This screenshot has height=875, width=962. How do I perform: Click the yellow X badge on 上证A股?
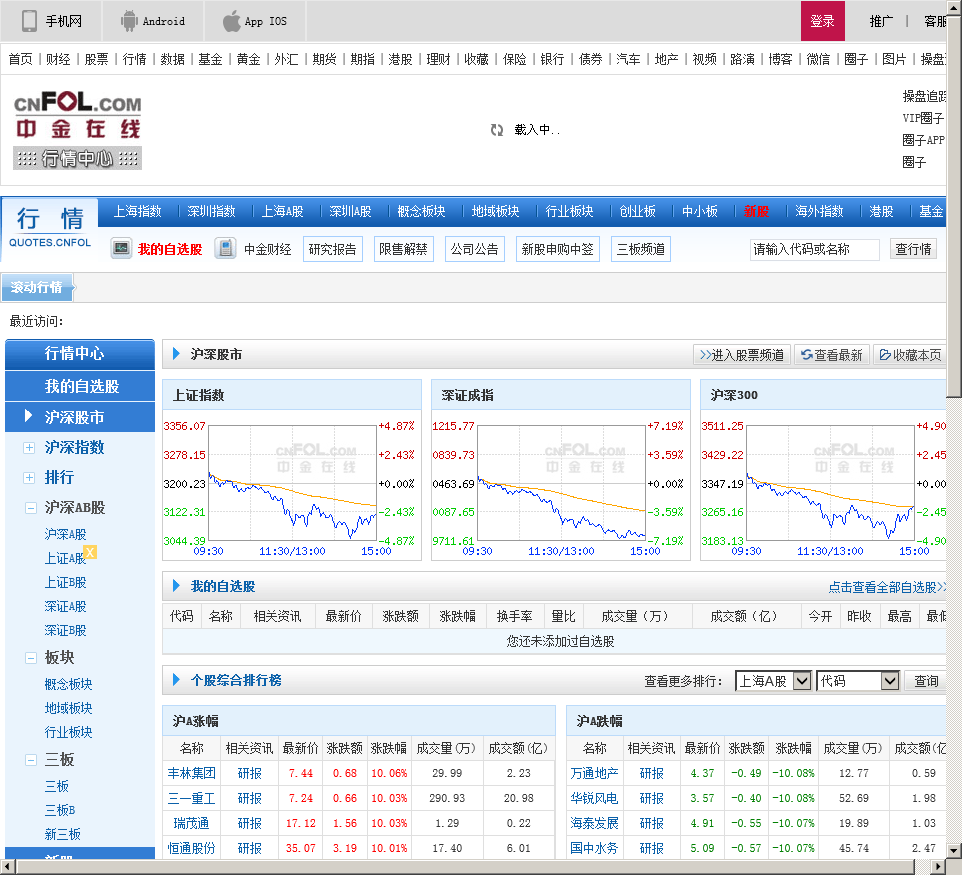tap(90, 552)
